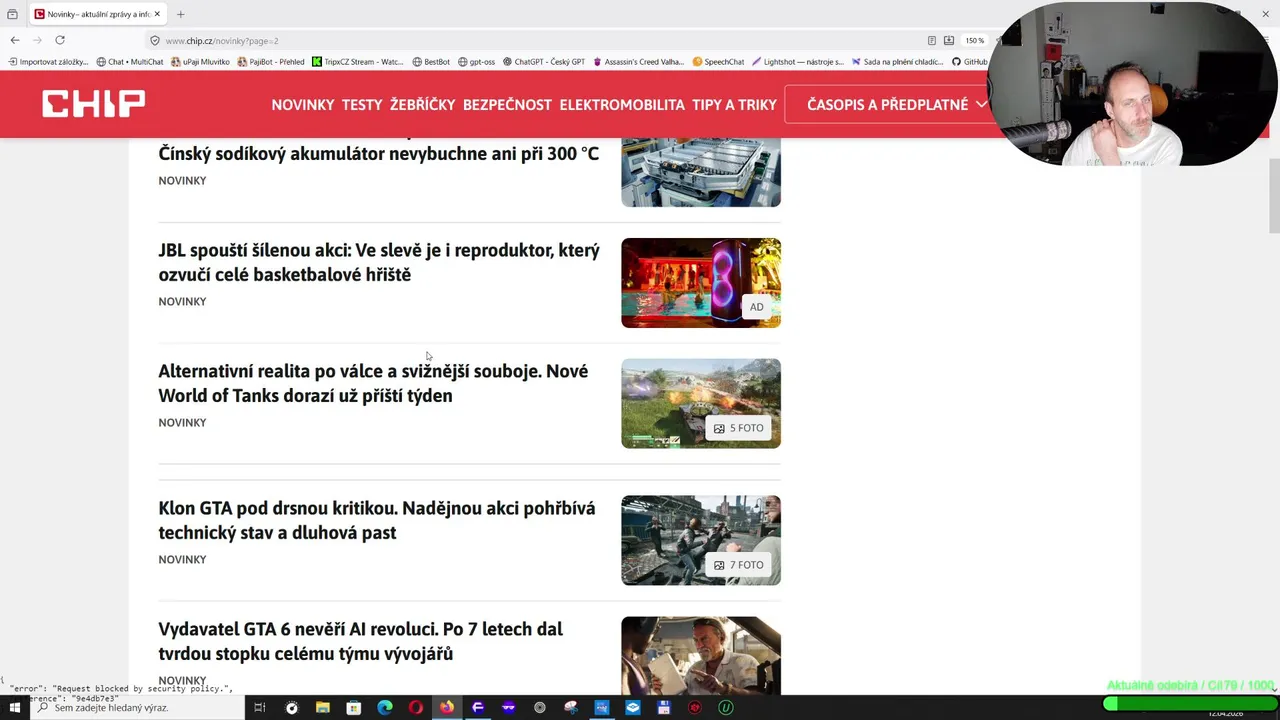
Task: Open Importovat záložky bookmark
Action: [48, 62]
